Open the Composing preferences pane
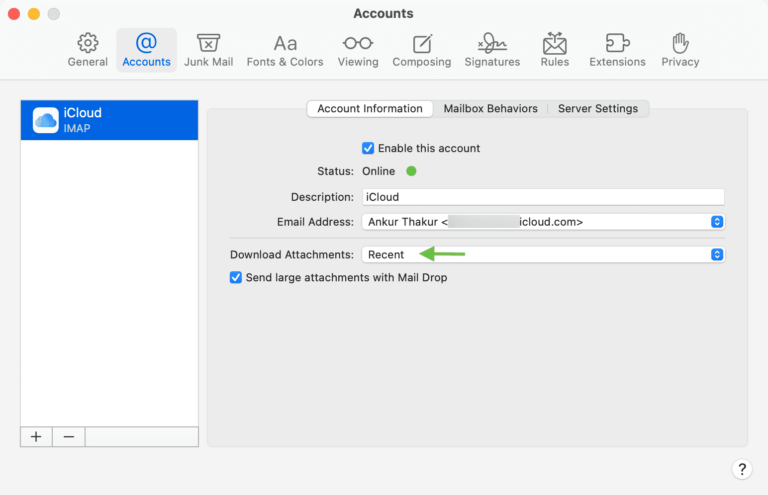Viewport: 768px width, 495px height. 422,50
